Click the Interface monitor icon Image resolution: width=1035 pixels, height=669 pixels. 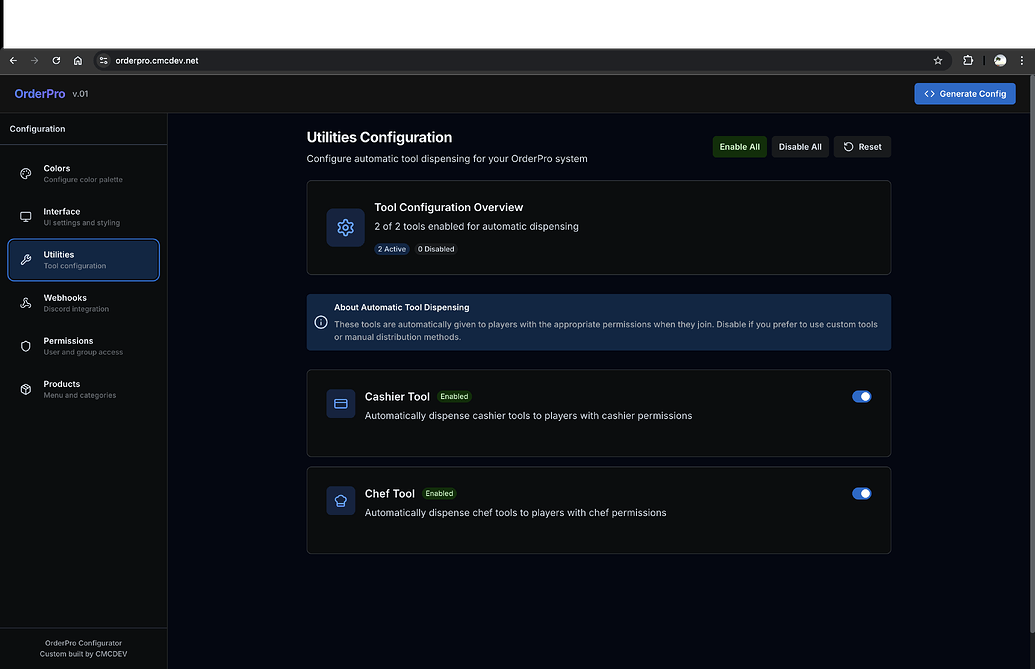(25, 216)
